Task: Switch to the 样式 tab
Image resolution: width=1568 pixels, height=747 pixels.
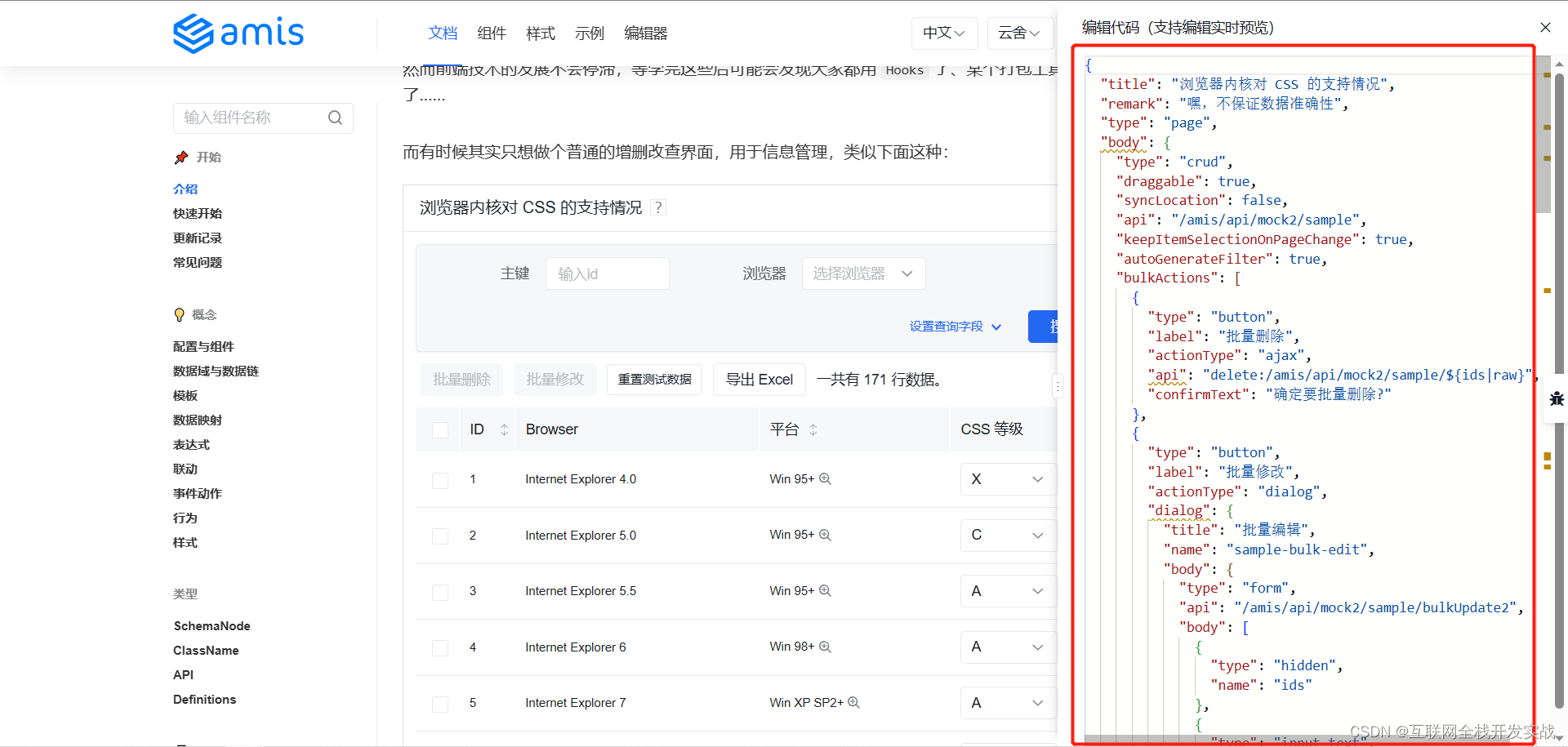Action: point(541,33)
